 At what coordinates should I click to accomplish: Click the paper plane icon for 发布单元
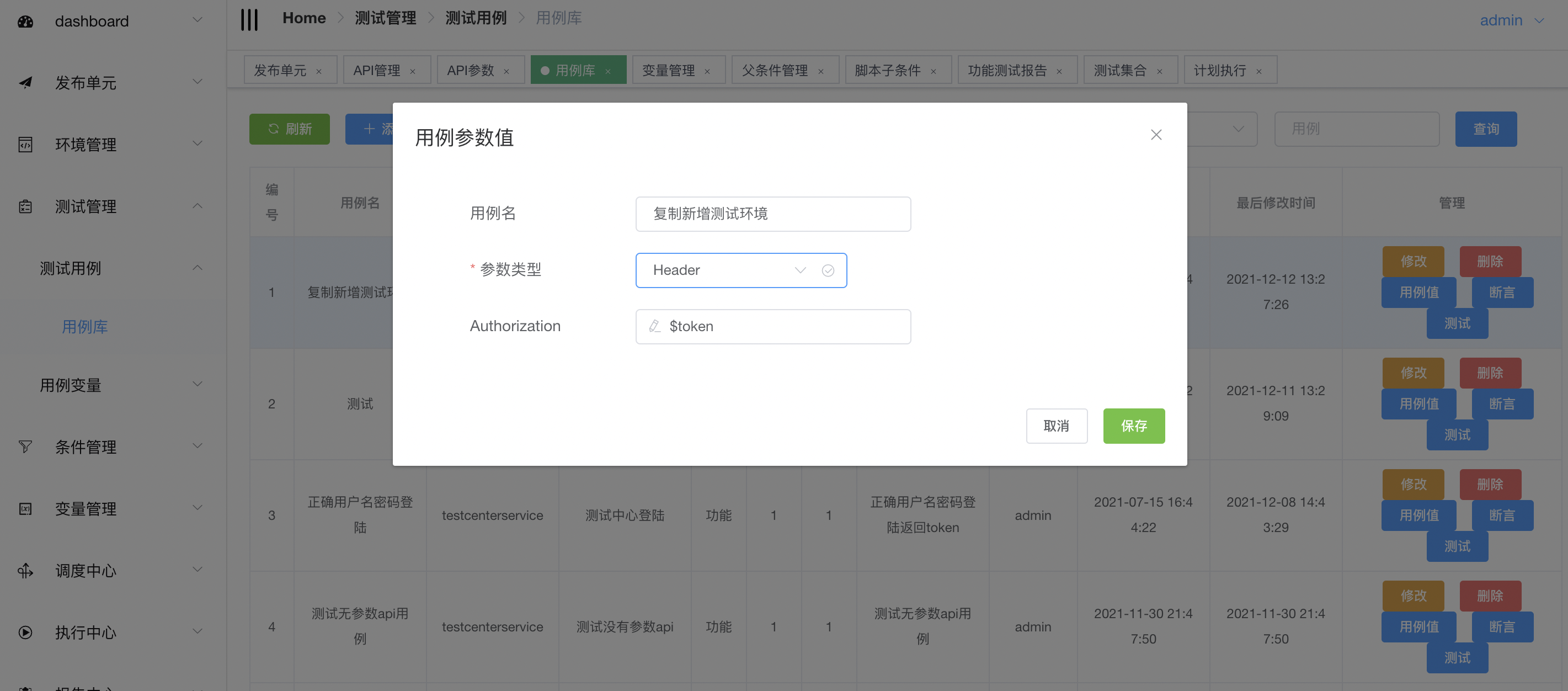coord(25,83)
